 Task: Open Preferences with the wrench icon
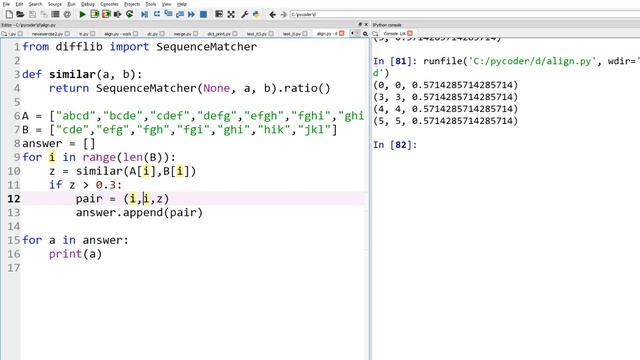click(244, 14)
